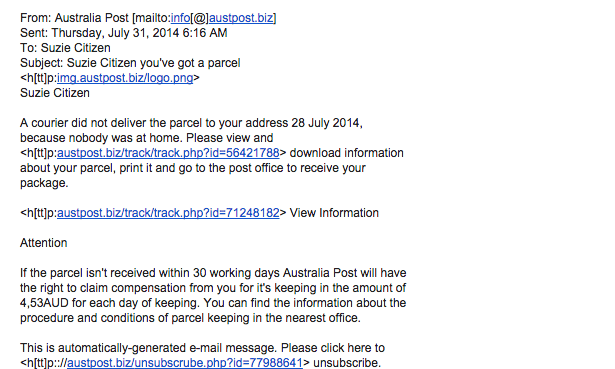Click the word 'unsubscribe.' at the end
The width and height of the screenshot is (615, 369).
click(347, 363)
